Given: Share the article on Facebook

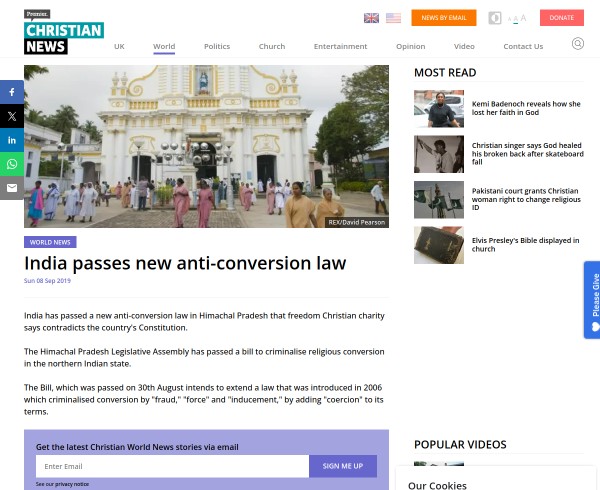Looking at the screenshot, I should coord(12,92).
